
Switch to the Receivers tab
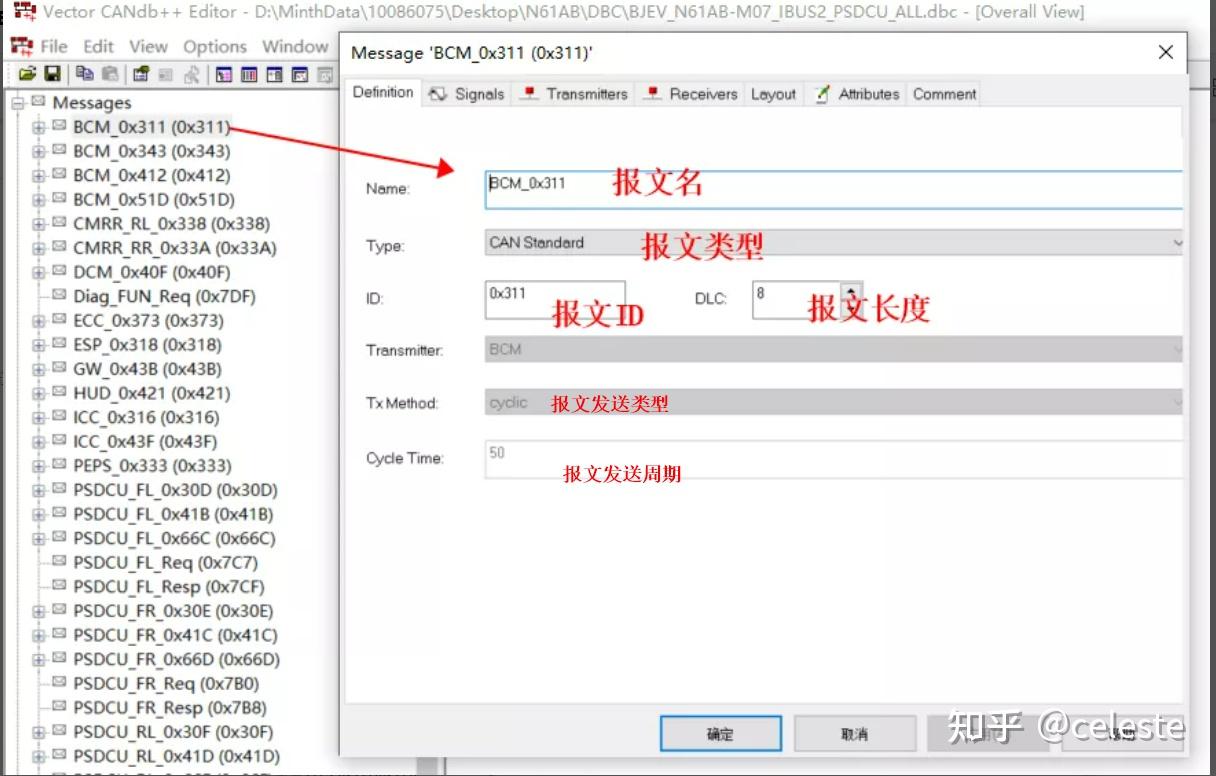691,93
